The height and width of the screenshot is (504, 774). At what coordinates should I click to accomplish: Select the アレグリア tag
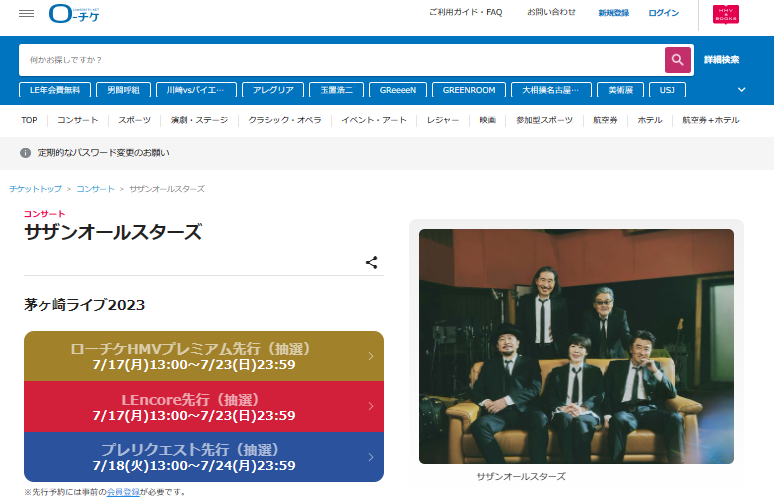[x=273, y=90]
